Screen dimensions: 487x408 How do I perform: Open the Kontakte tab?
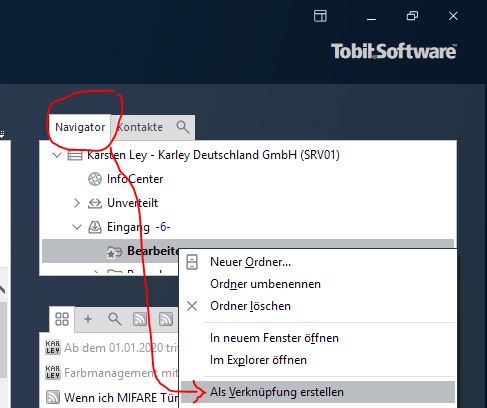coord(140,127)
